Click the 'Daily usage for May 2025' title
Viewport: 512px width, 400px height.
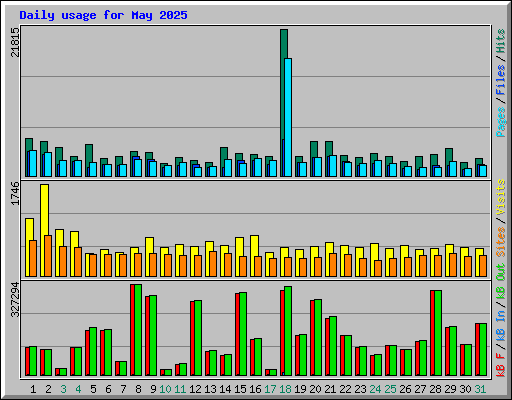(x=103, y=15)
